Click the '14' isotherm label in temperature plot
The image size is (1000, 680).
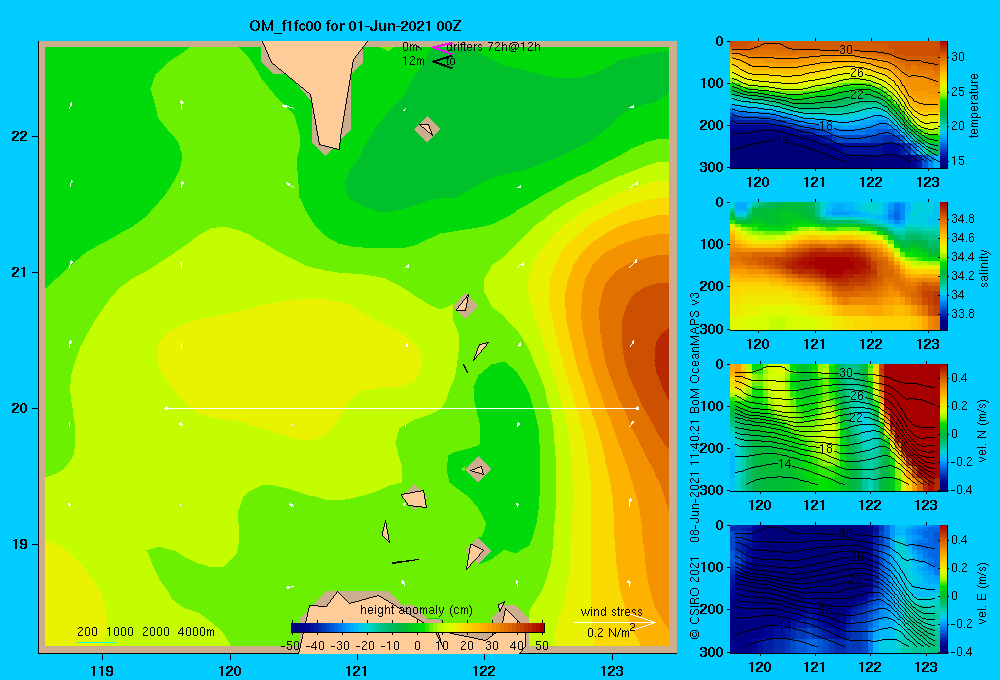[x=783, y=140]
